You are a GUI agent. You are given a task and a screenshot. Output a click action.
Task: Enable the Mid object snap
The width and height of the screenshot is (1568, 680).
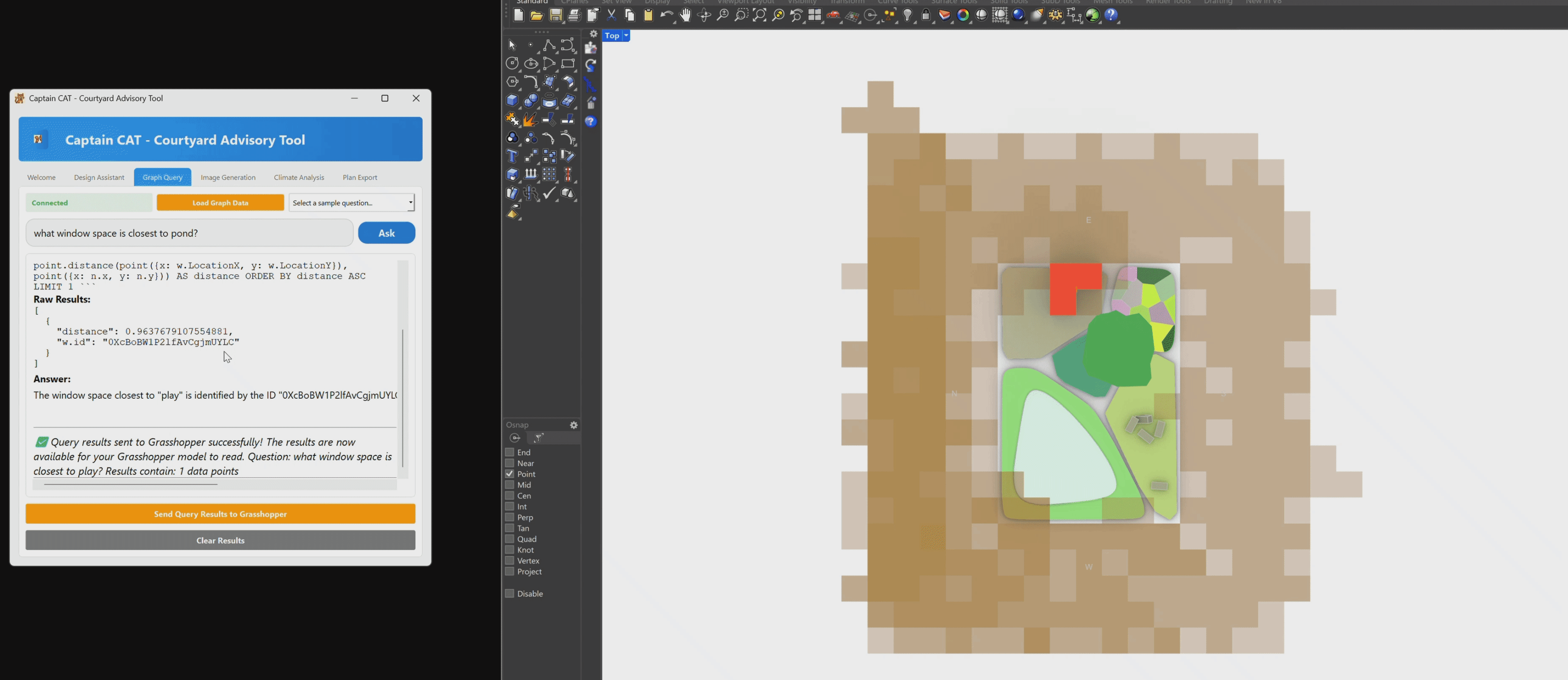[510, 485]
